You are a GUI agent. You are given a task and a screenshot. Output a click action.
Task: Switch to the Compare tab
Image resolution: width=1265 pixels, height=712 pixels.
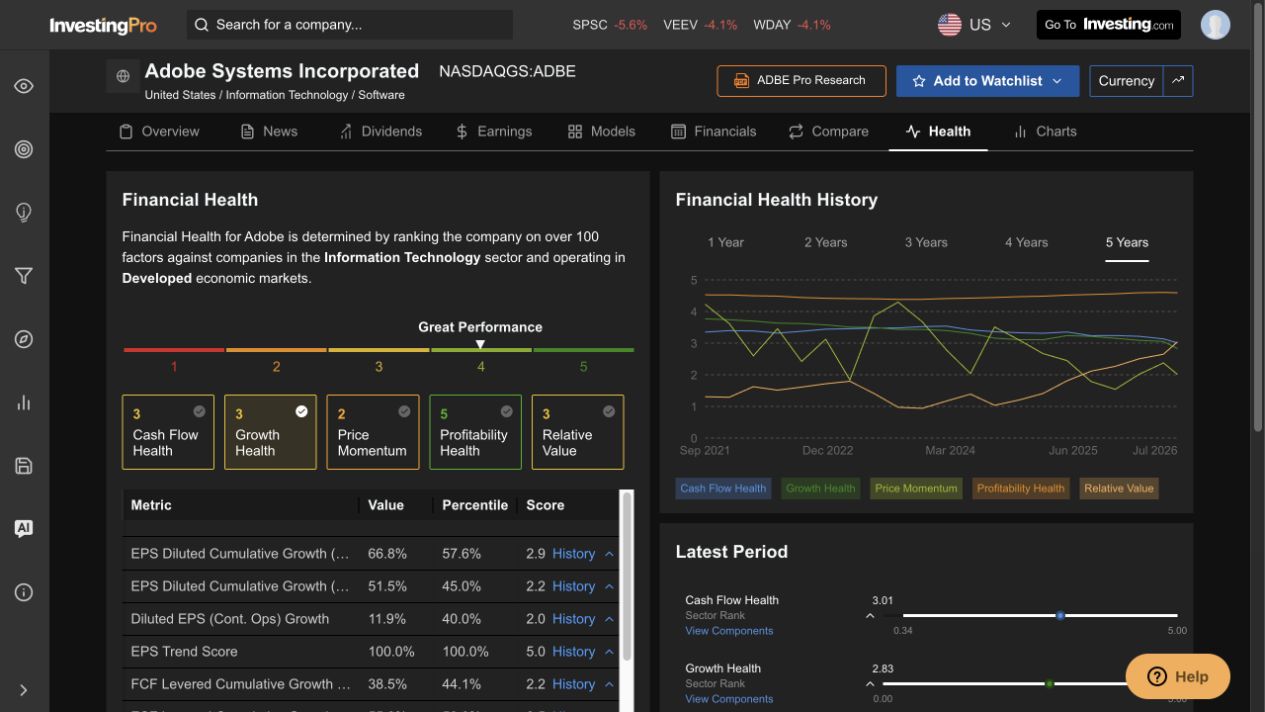point(828,131)
